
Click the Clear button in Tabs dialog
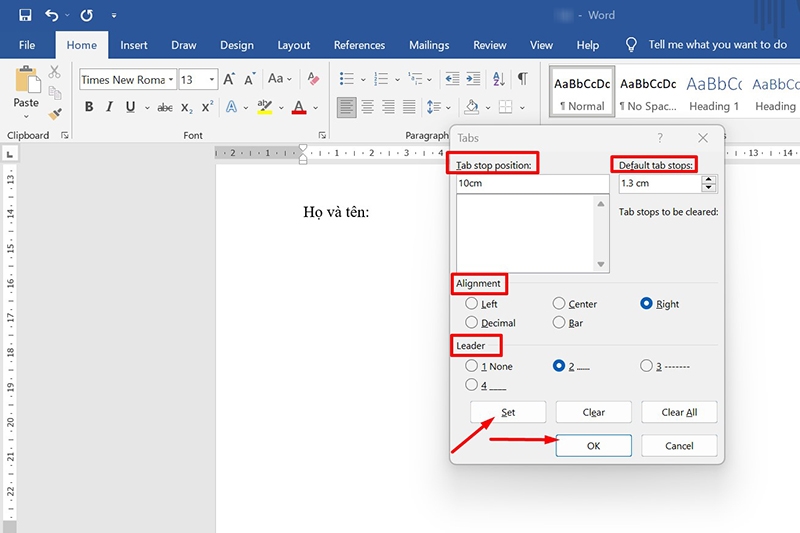tap(593, 412)
